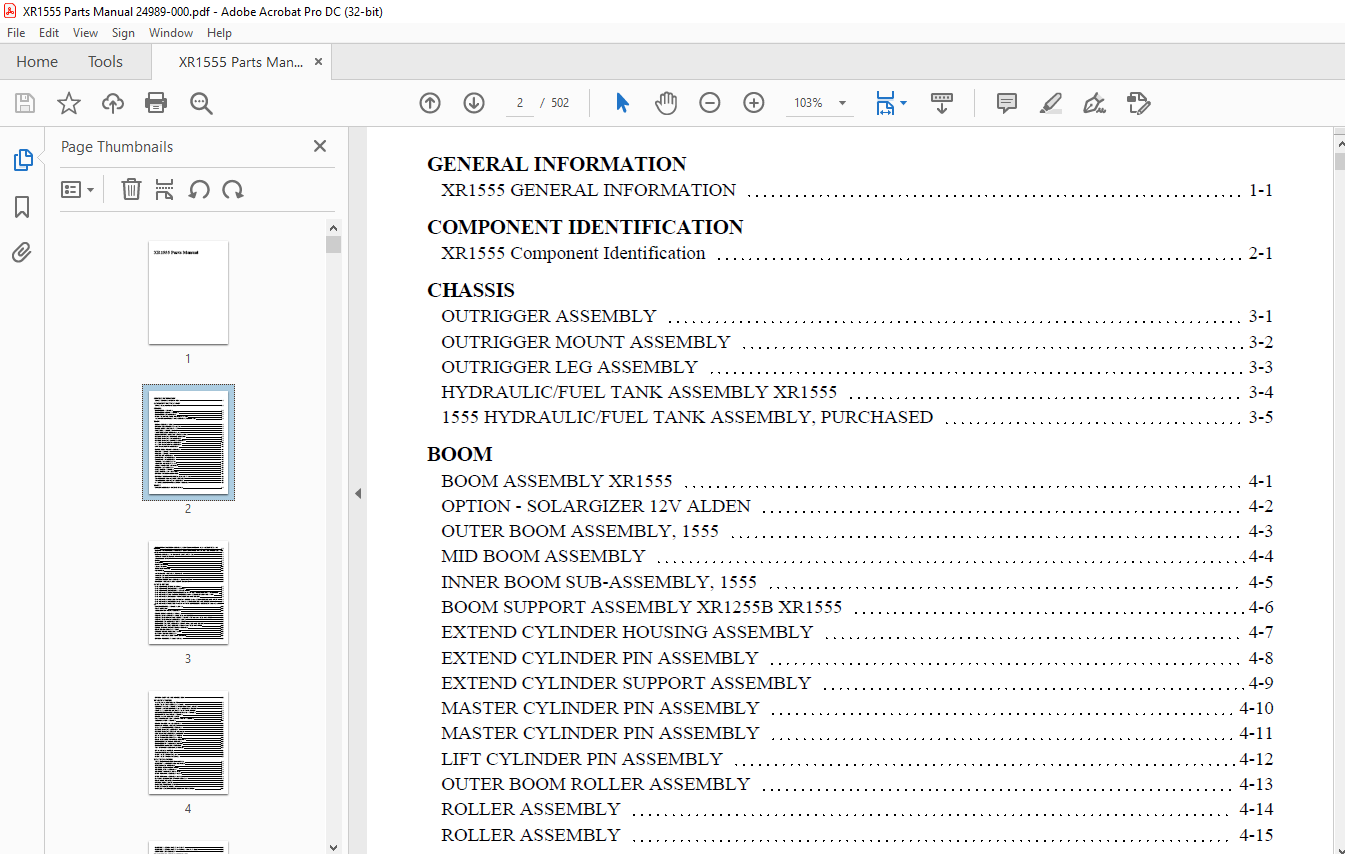
Task: Go to previous page arrow
Action: (430, 103)
